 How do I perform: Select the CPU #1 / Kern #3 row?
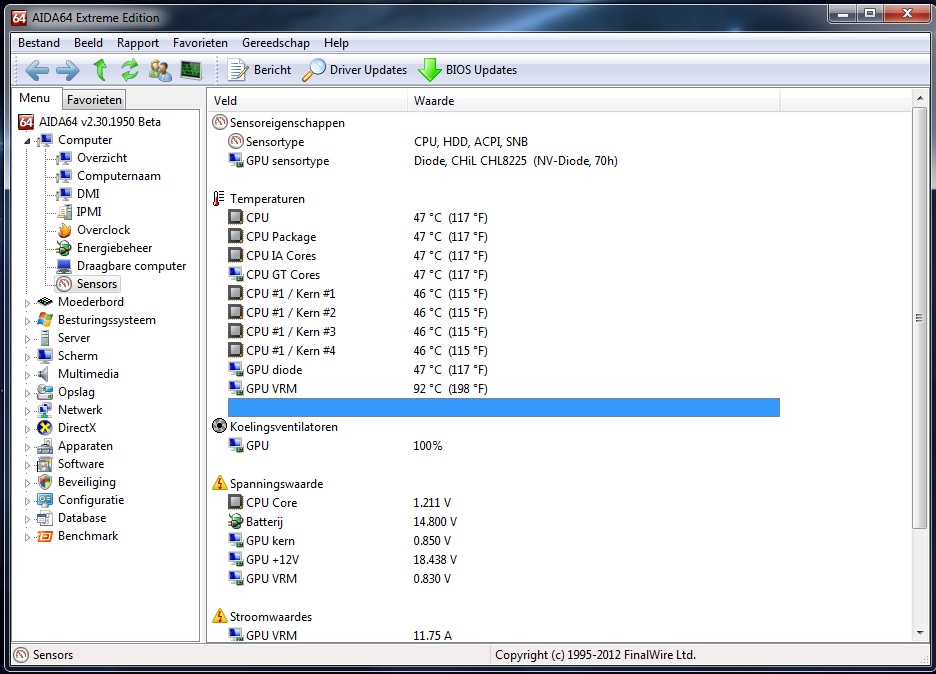[x=503, y=332]
